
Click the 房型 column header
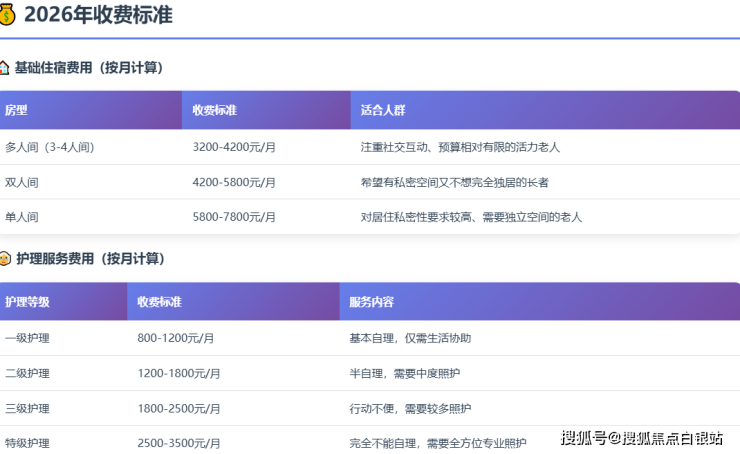(x=16, y=110)
